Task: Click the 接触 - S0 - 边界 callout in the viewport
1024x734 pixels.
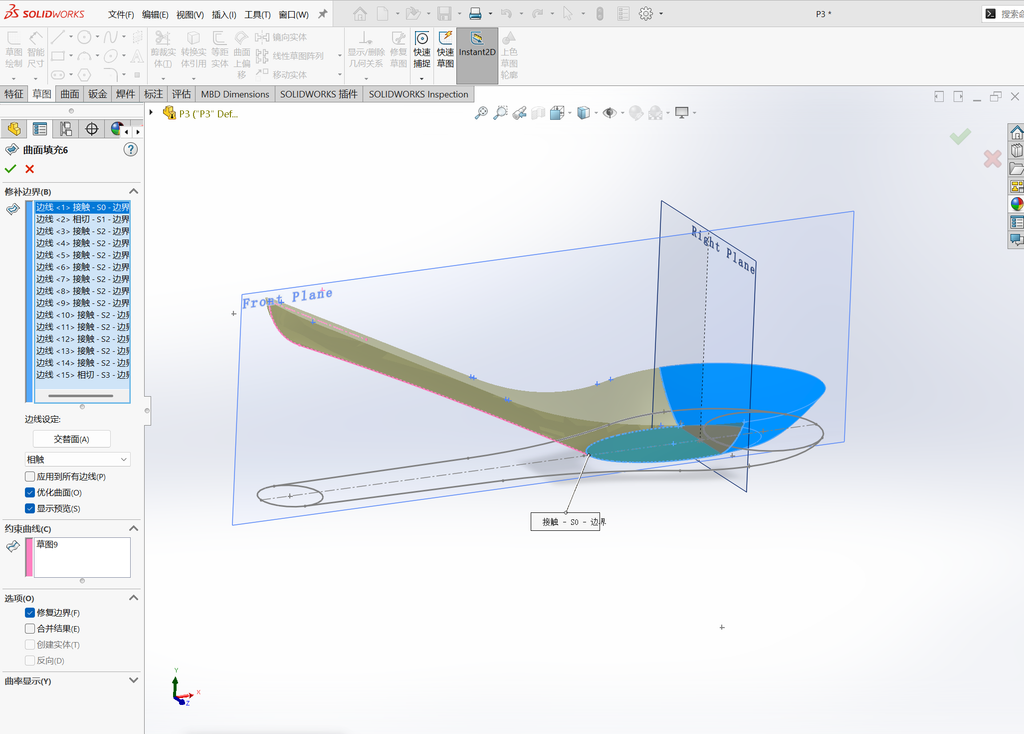Action: coord(566,522)
